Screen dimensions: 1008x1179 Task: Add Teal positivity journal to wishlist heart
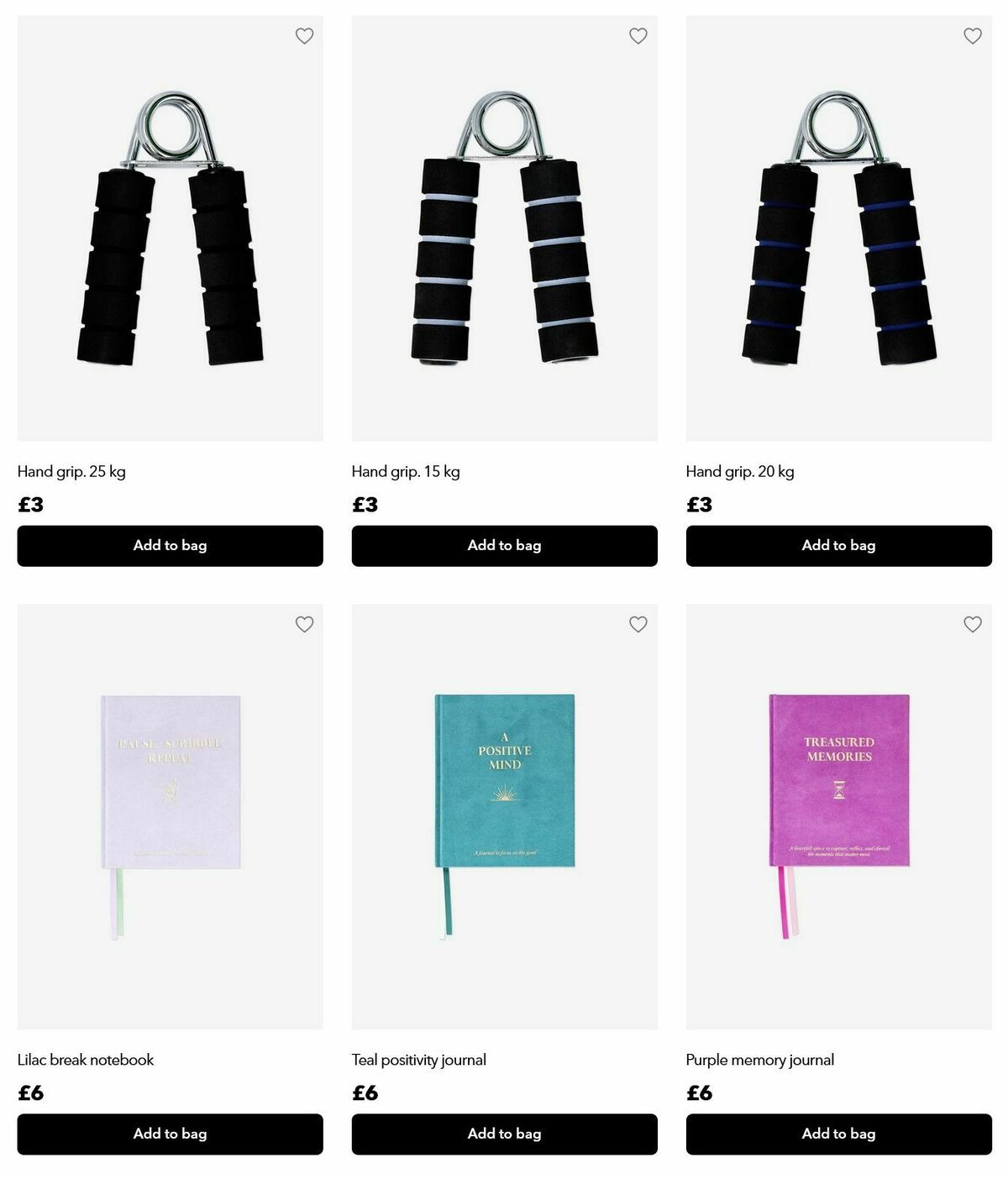coord(638,624)
